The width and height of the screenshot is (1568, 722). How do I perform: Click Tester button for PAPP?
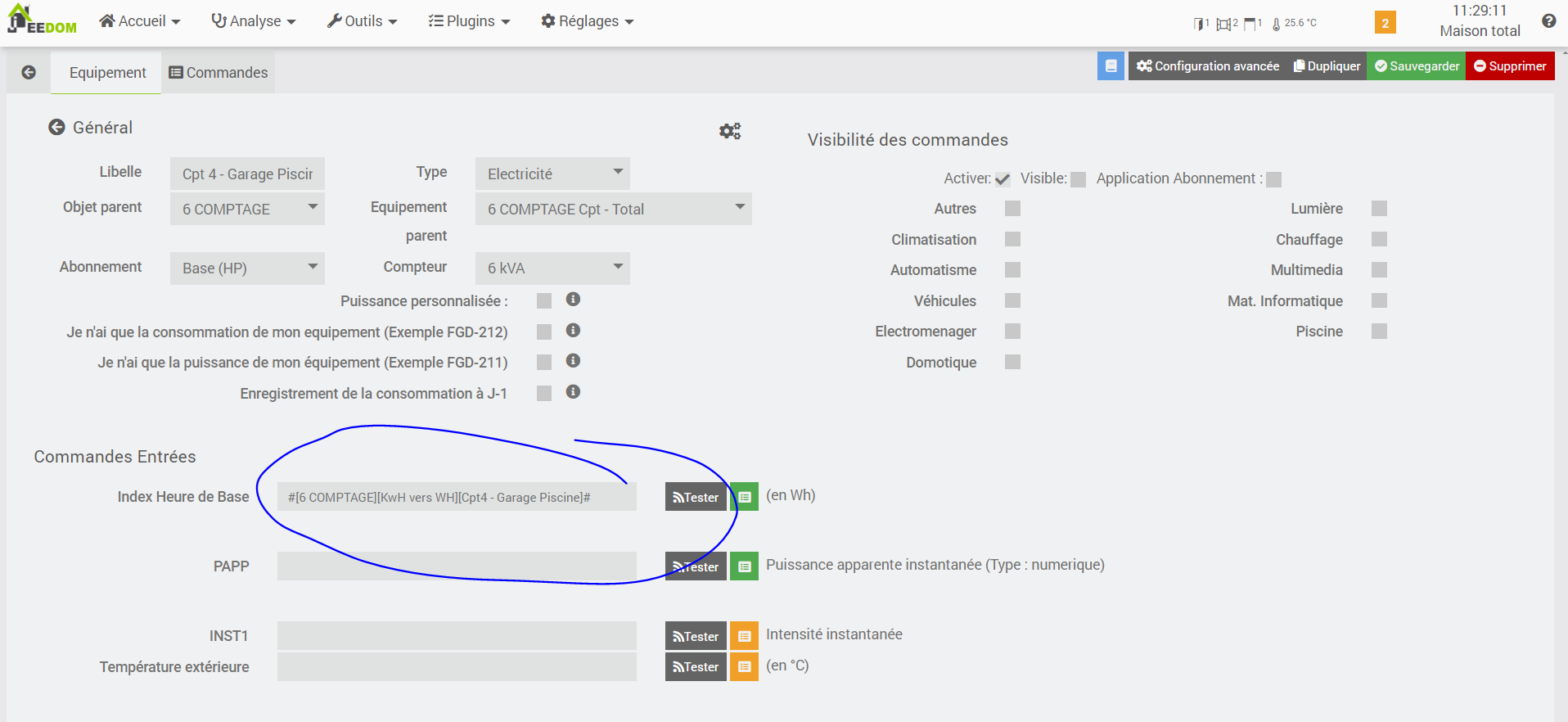696,566
